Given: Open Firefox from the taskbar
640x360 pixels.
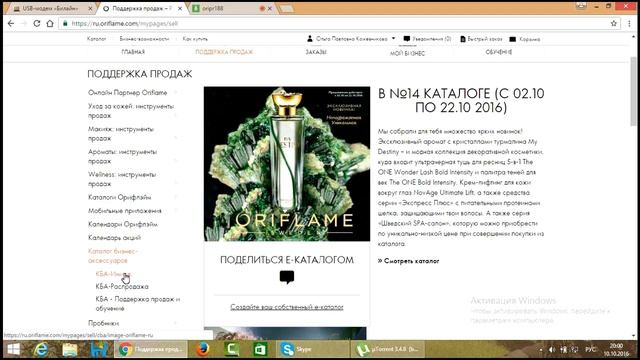Looking at the screenshot, I should (202, 349).
